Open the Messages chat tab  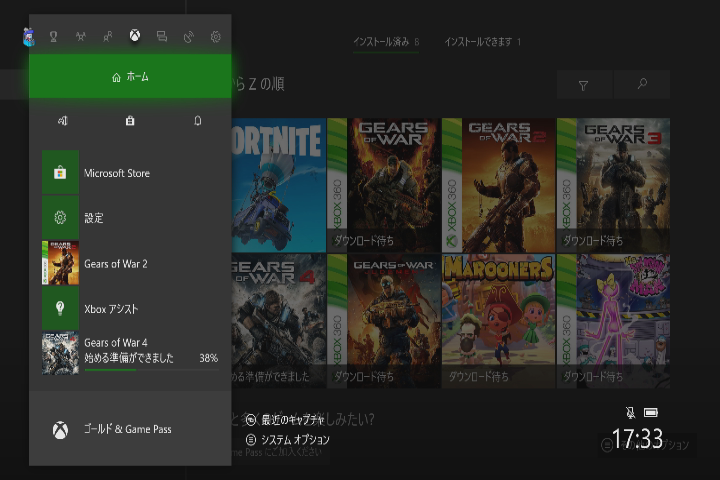point(162,37)
